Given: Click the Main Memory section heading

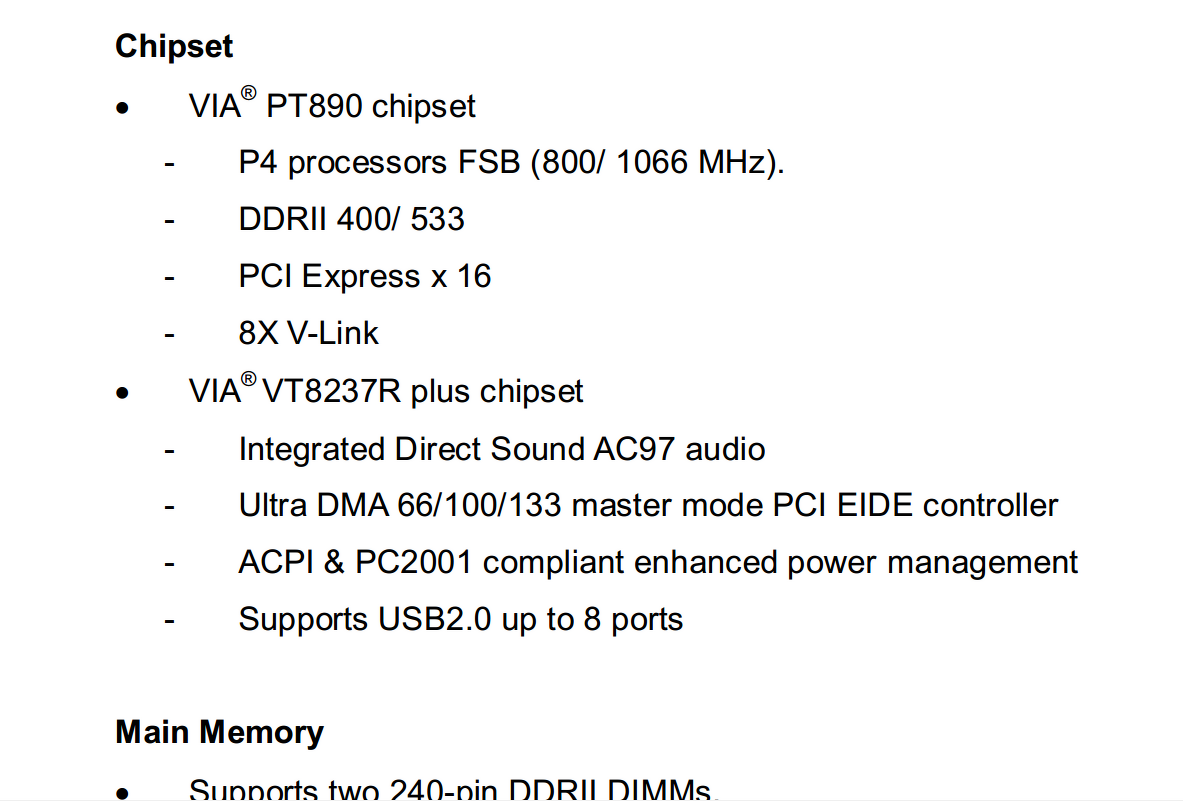Looking at the screenshot, I should point(219,732).
